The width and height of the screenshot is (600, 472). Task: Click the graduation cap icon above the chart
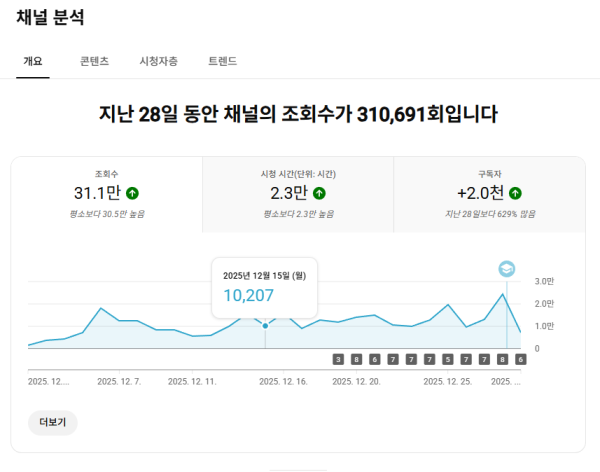(507, 269)
